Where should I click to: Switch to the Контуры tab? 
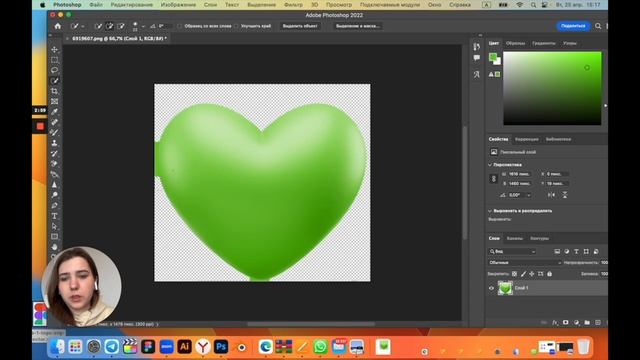pos(540,238)
